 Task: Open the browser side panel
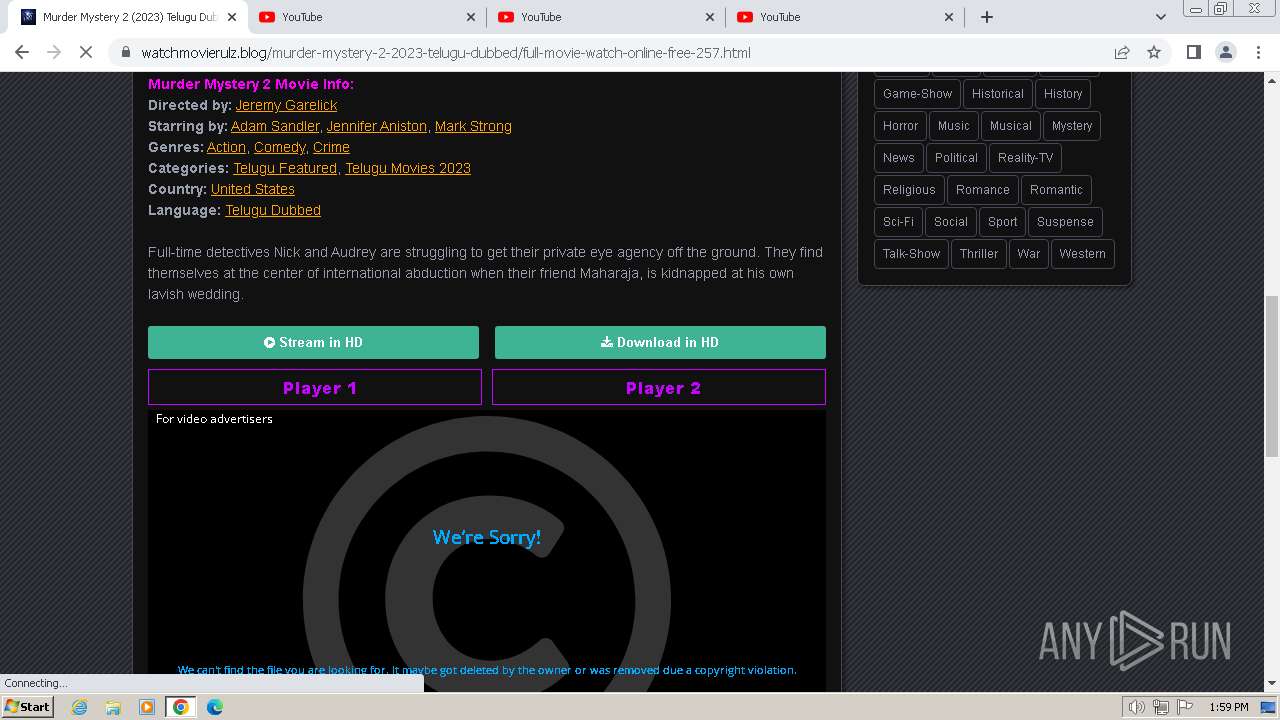pyautogui.click(x=1193, y=52)
